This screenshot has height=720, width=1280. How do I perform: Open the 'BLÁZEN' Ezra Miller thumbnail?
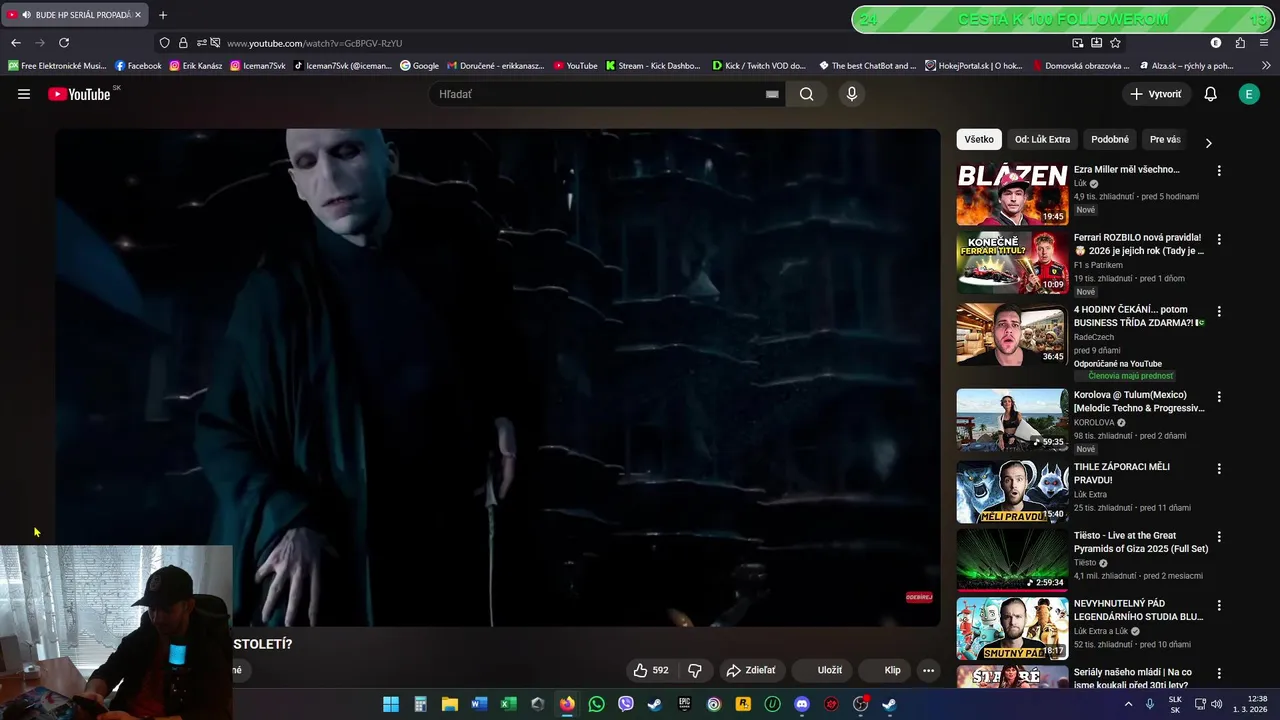pyautogui.click(x=1012, y=194)
